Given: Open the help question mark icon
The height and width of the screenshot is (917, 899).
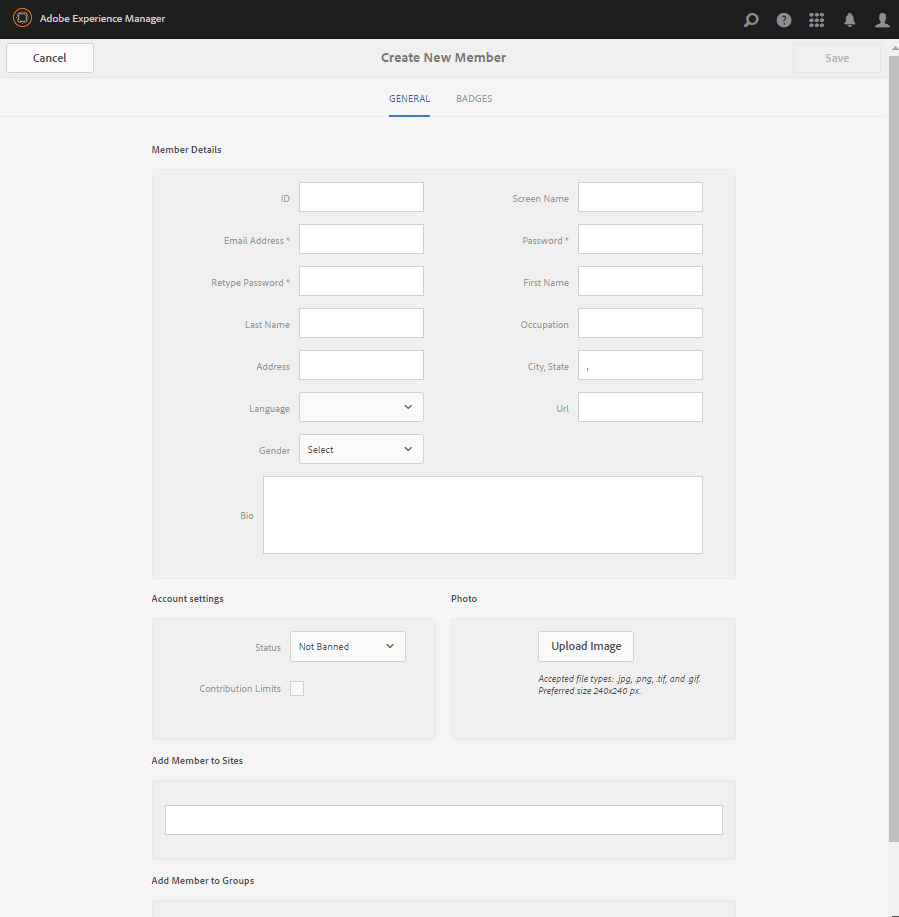Looking at the screenshot, I should pyautogui.click(x=784, y=20).
